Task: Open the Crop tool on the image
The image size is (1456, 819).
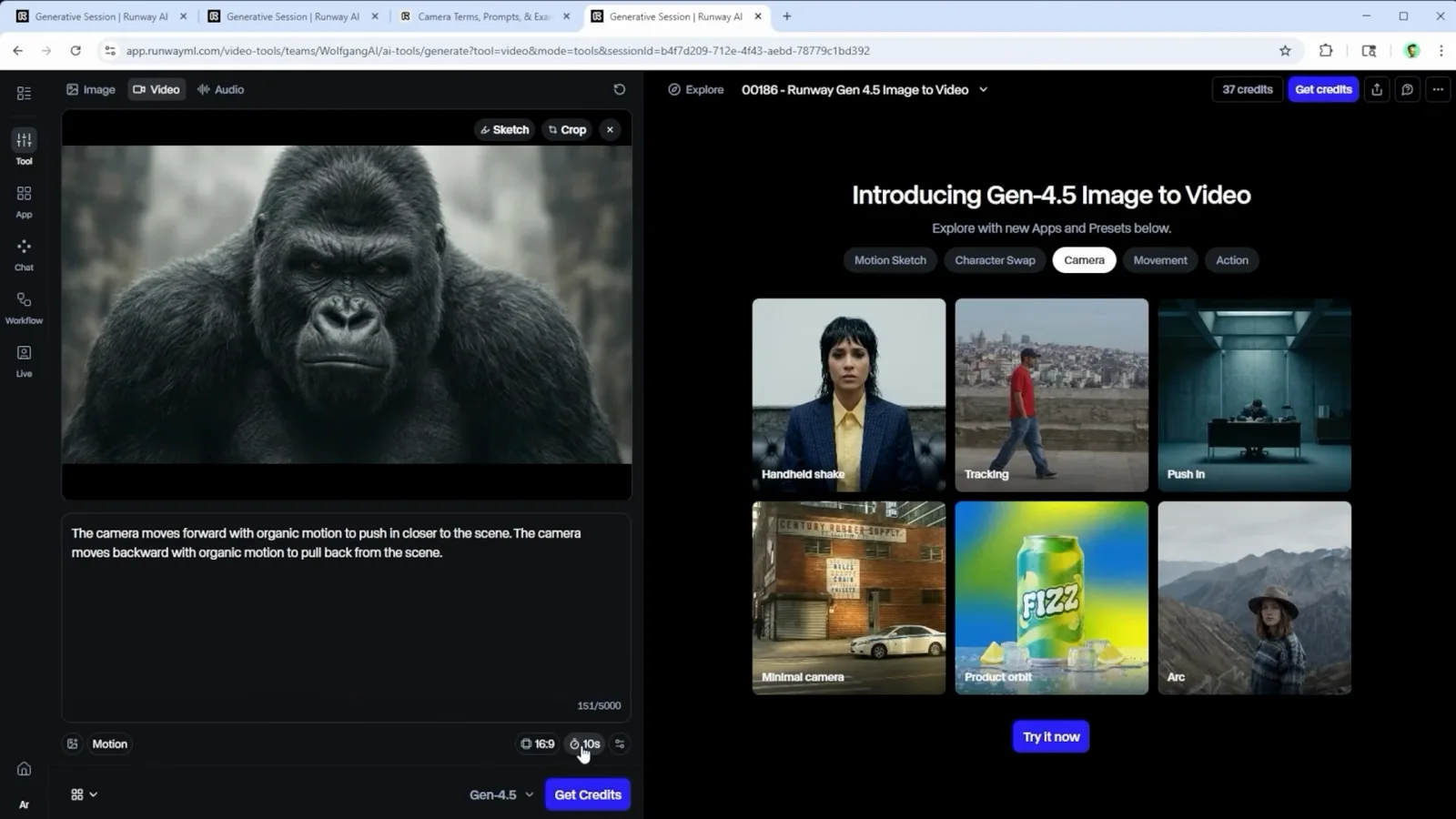Action: point(567,129)
